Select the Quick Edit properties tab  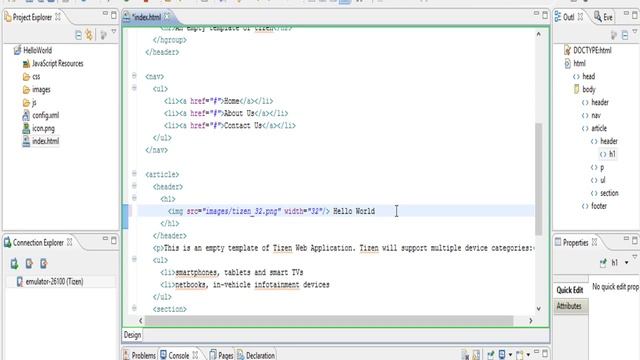point(570,290)
